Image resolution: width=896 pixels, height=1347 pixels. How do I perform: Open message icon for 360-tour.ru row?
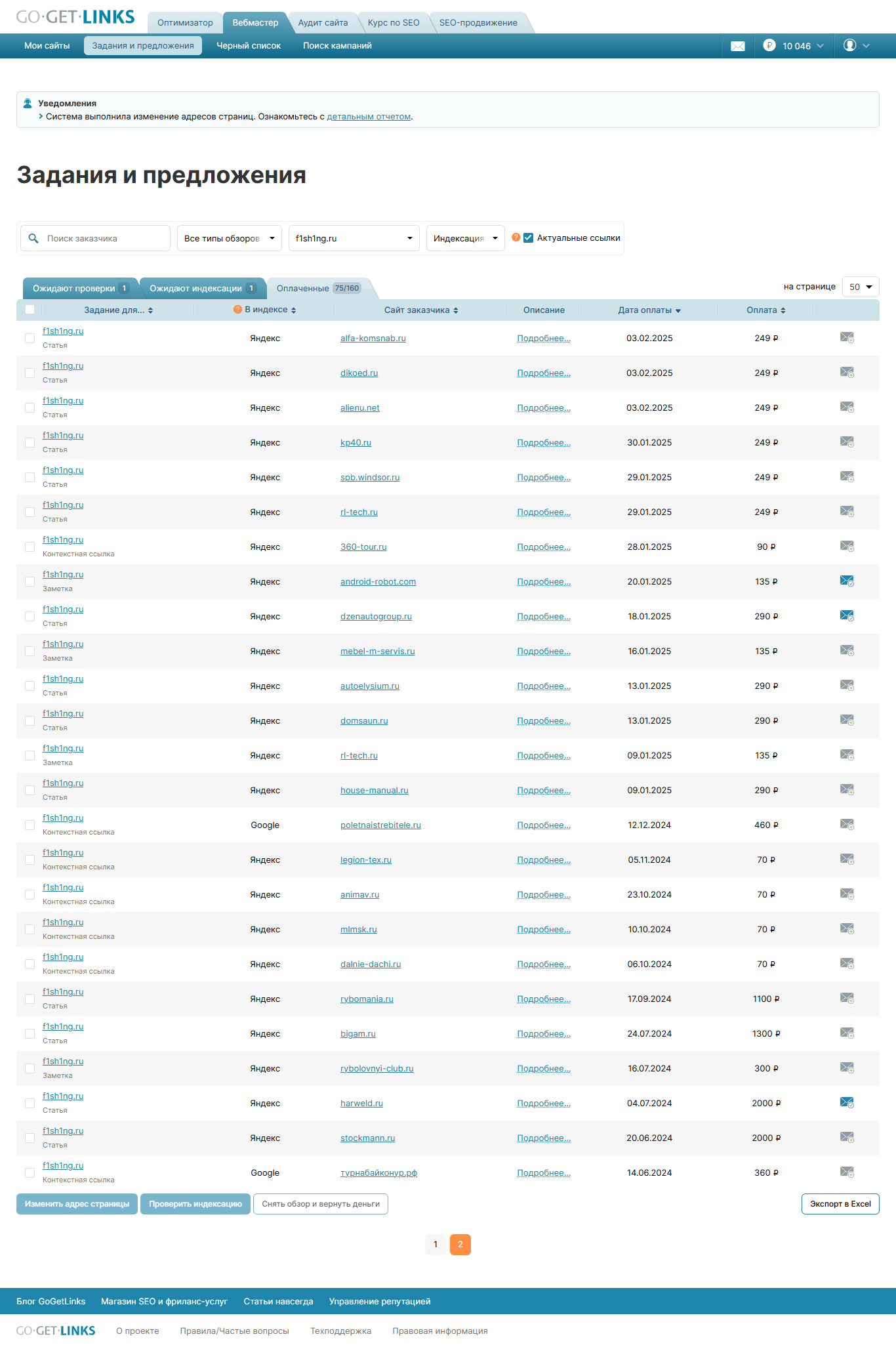point(847,547)
